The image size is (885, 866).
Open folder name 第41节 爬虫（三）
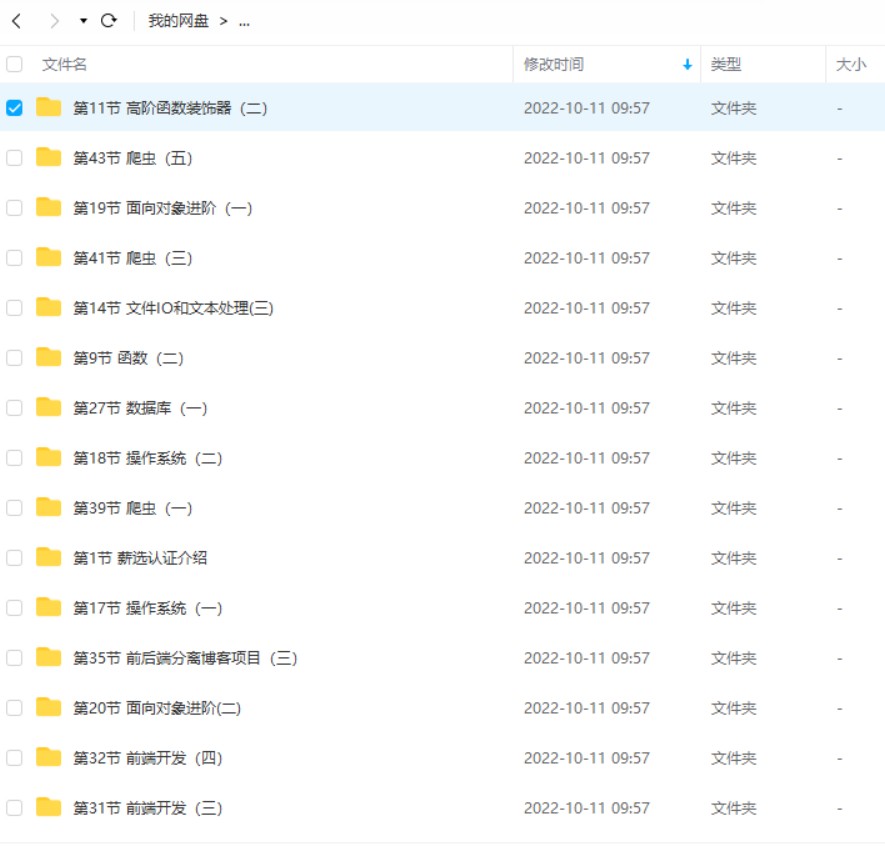pyautogui.click(x=133, y=258)
